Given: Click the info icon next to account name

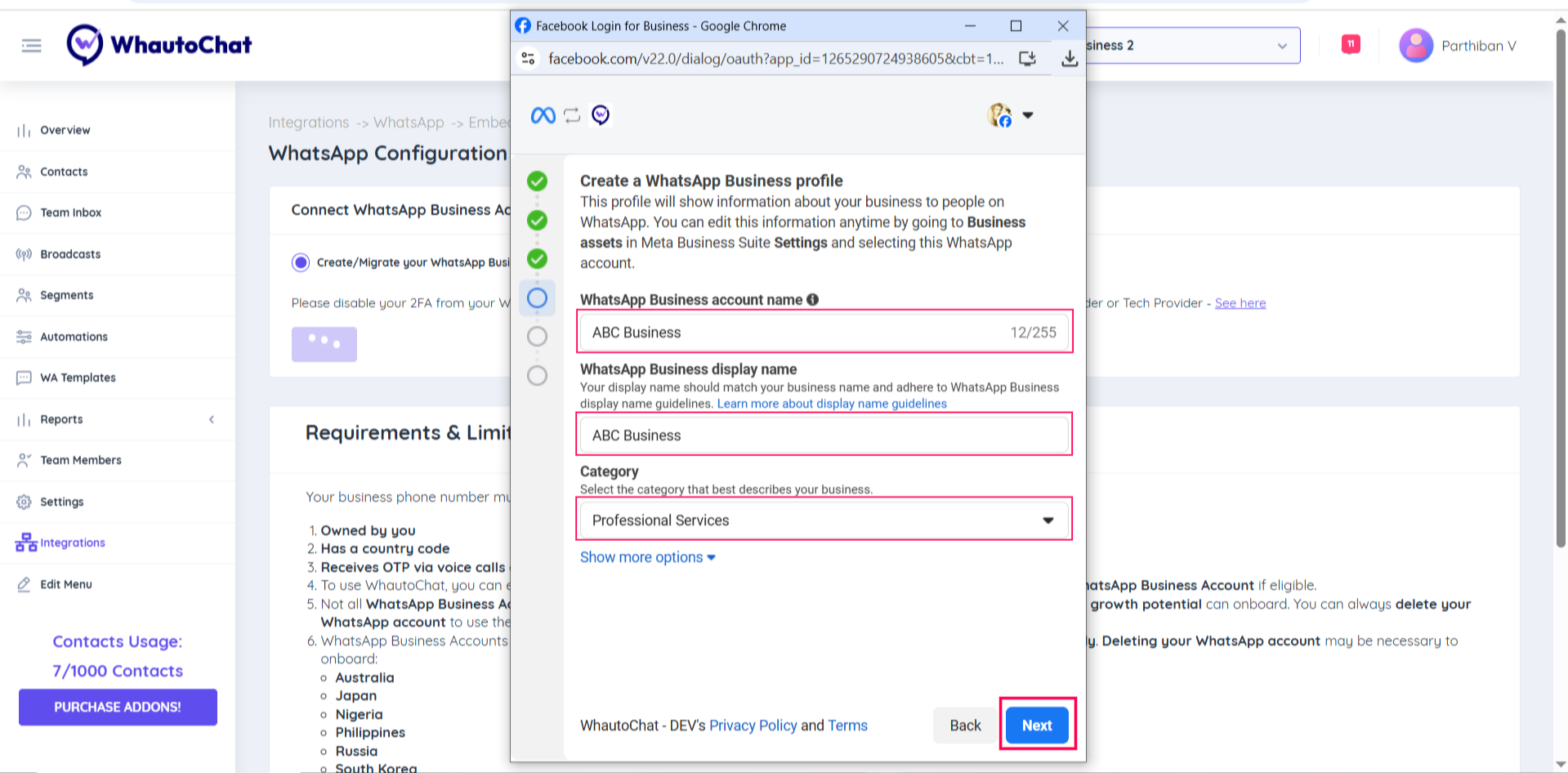Looking at the screenshot, I should click(x=812, y=300).
